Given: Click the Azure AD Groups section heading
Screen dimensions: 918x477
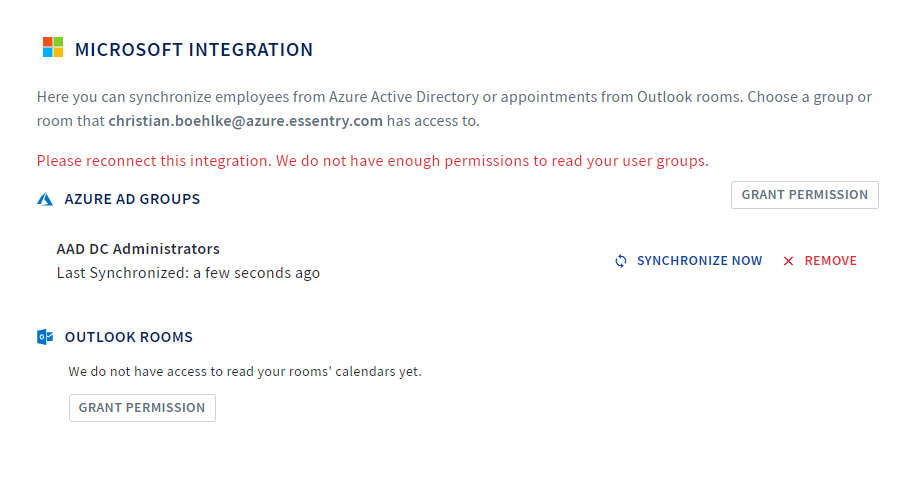Looking at the screenshot, I should 132,199.
